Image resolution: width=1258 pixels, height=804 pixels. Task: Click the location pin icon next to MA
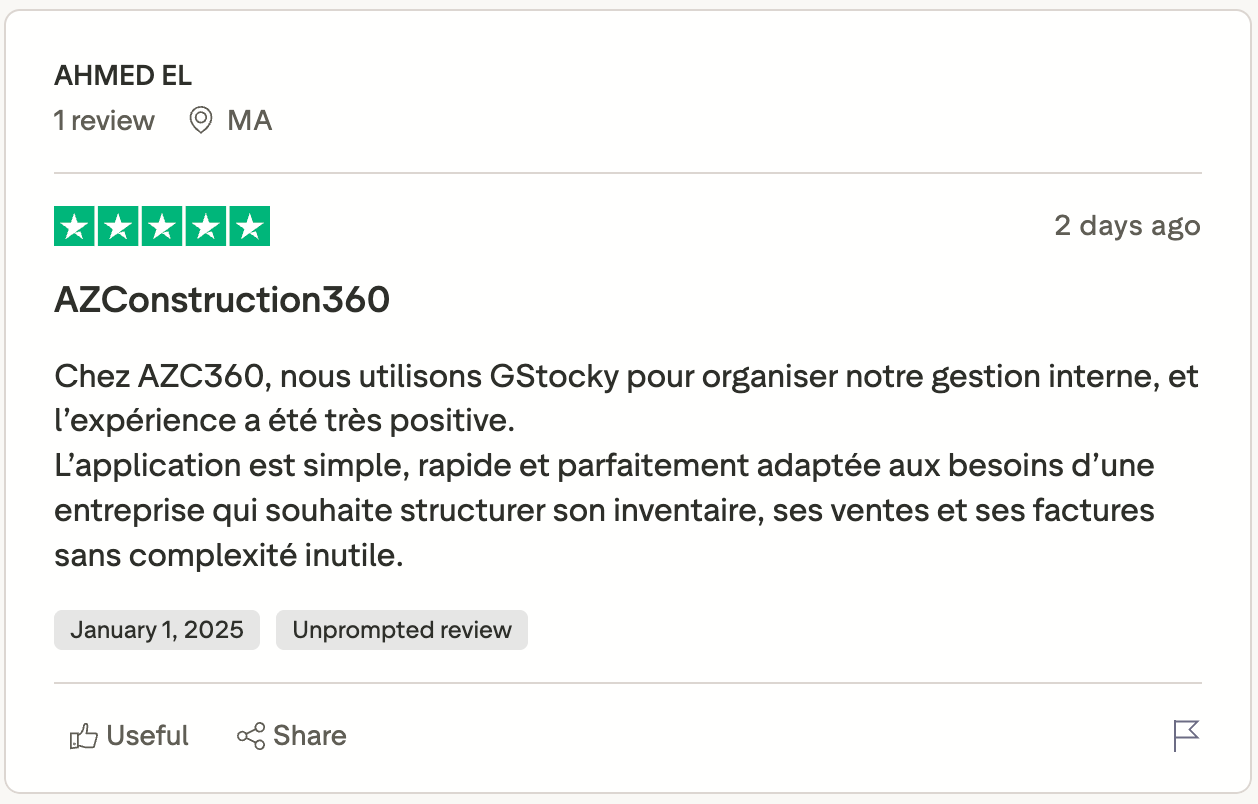coord(200,120)
